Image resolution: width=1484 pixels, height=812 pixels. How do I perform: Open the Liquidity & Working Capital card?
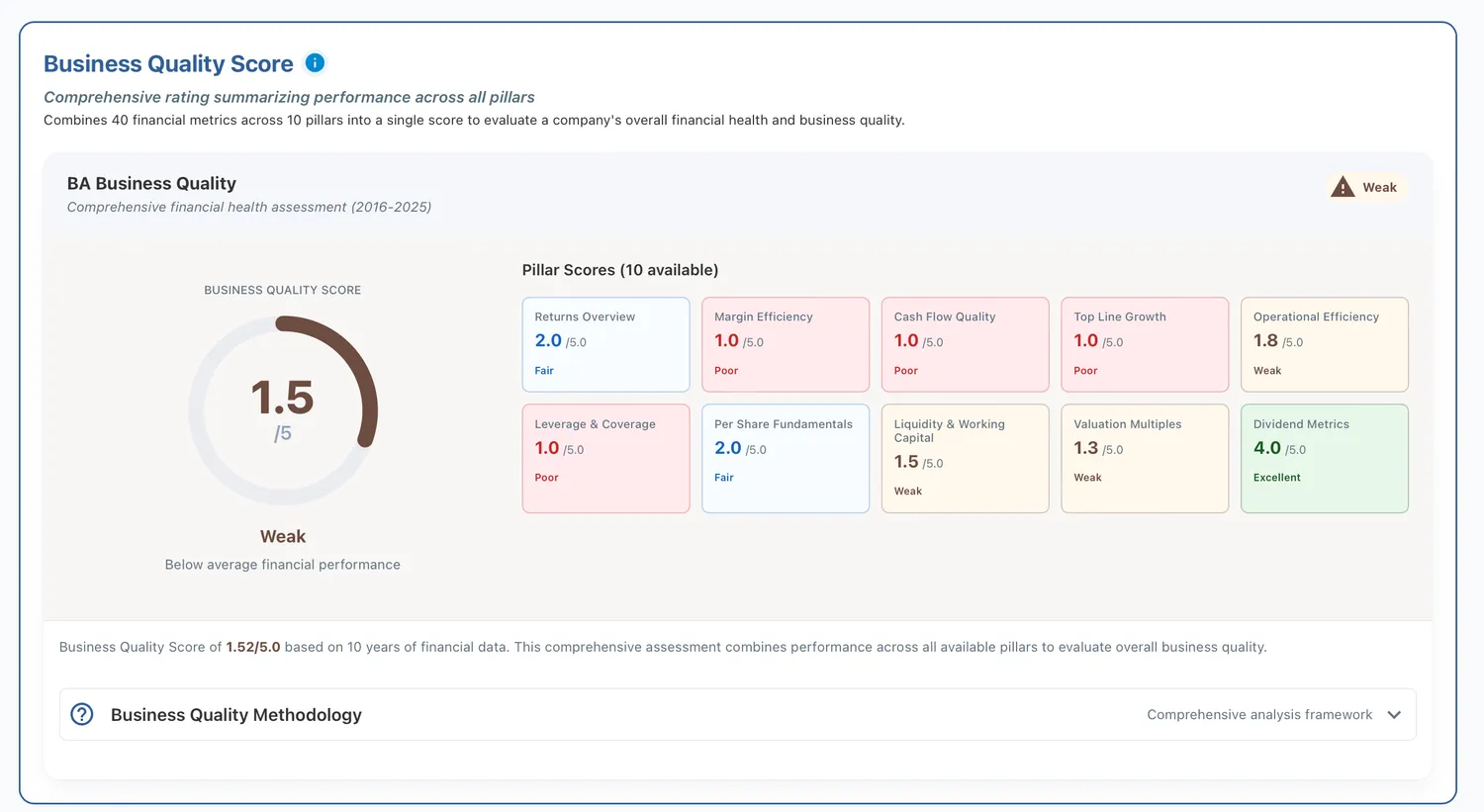tap(966, 458)
